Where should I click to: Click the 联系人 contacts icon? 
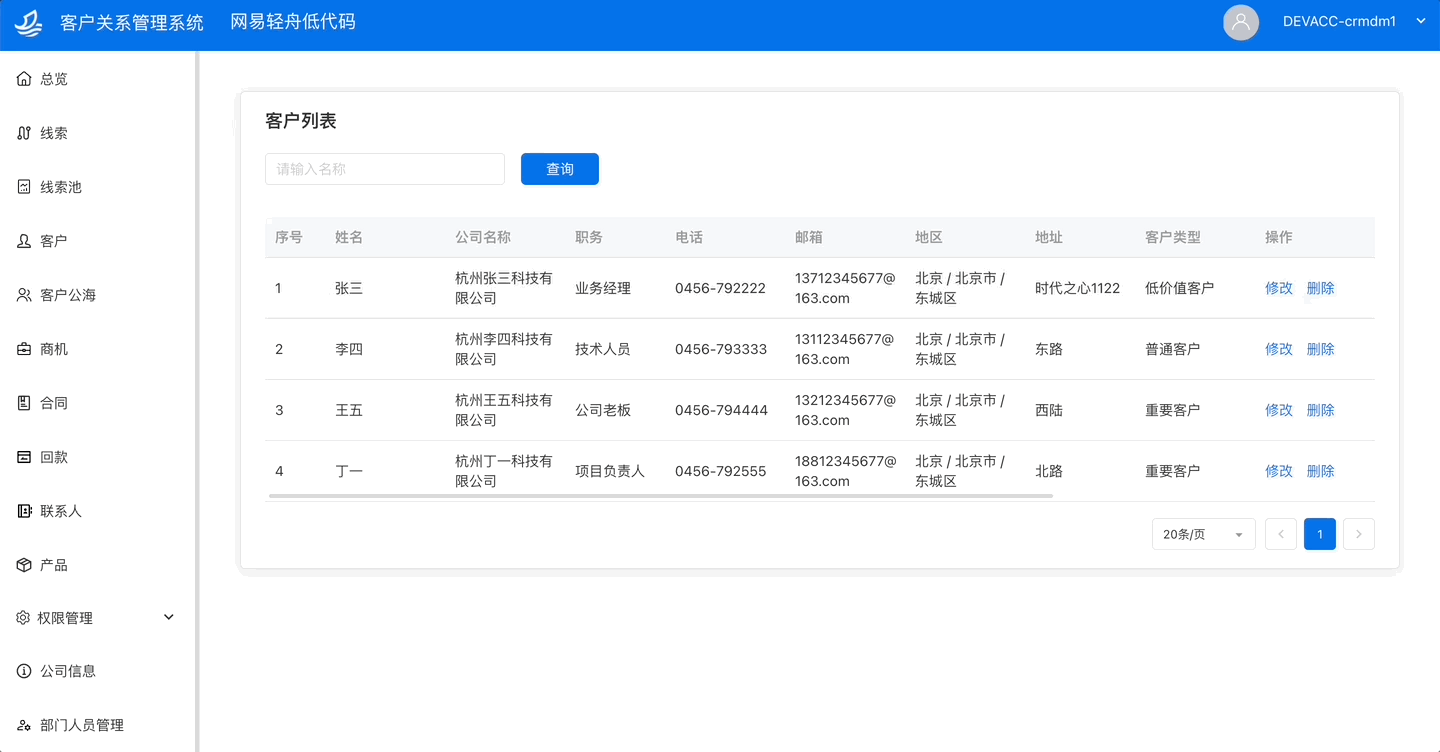[24, 511]
